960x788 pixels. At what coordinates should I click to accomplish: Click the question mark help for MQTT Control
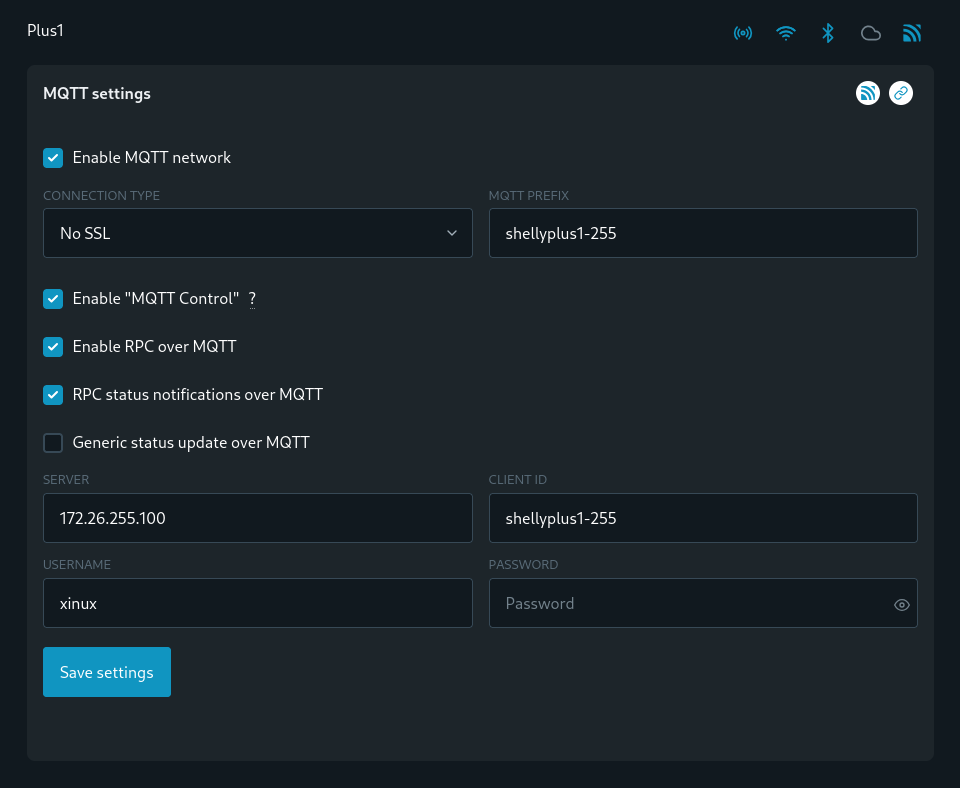(252, 299)
